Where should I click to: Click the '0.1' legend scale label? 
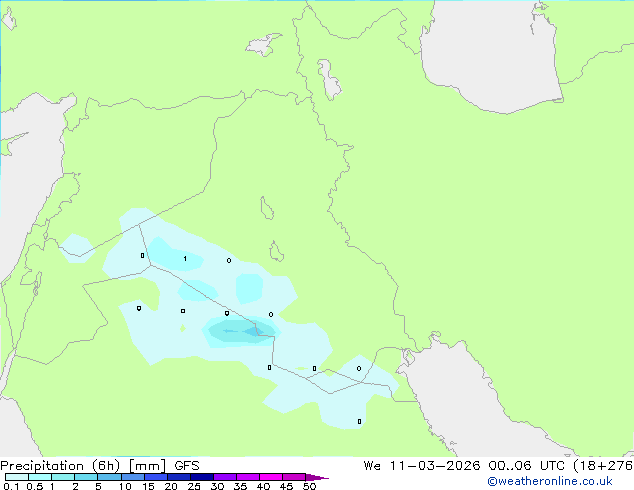(x=11, y=486)
